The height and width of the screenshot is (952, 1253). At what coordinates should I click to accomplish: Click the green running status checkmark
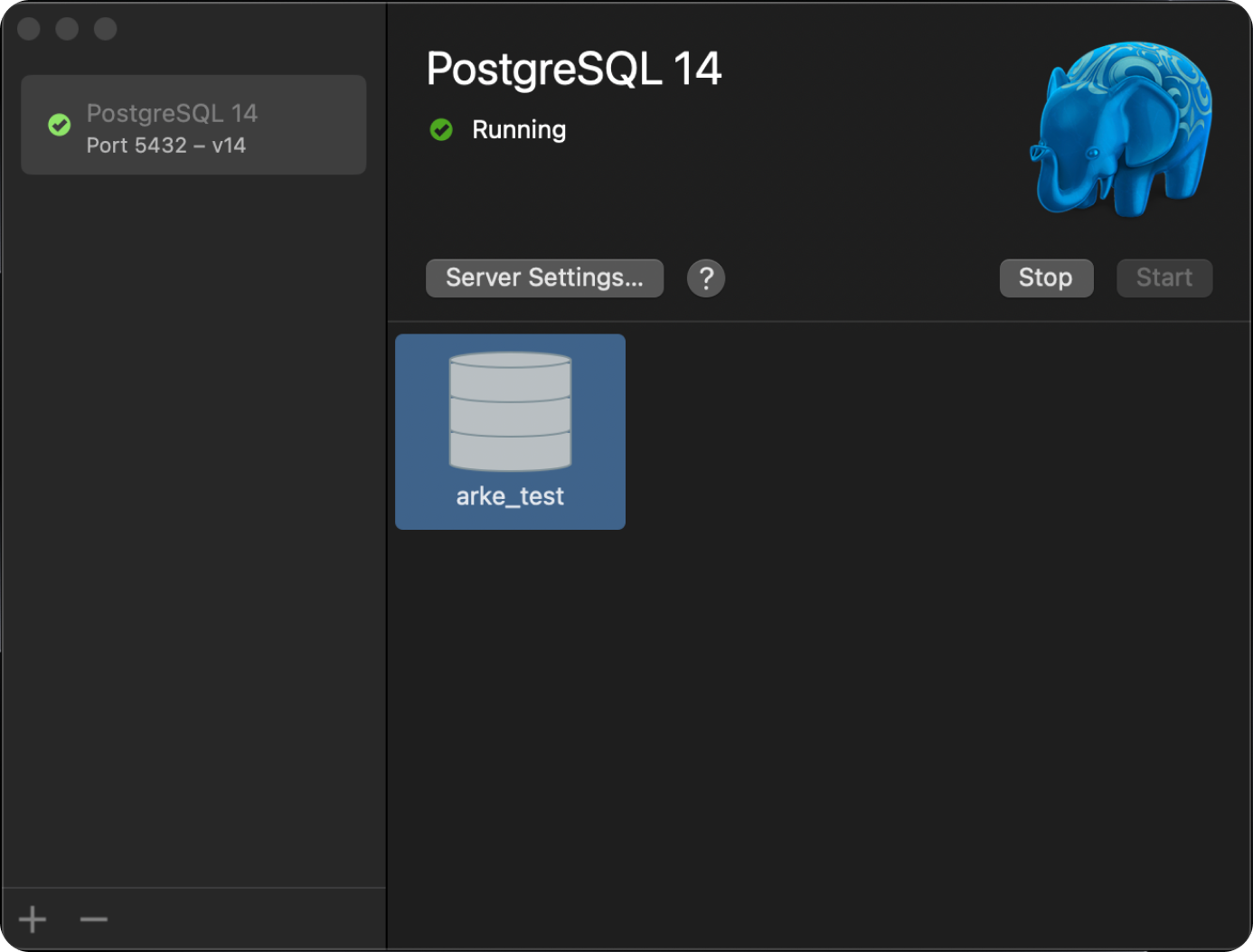click(441, 129)
